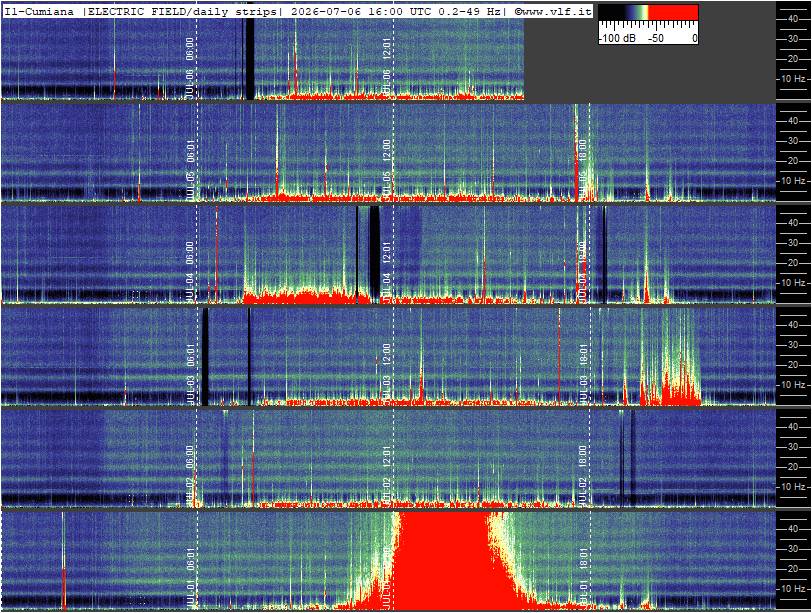The height and width of the screenshot is (613, 812).
Task: Click the I1-Cumiana station title text
Action: click(x=40, y=11)
